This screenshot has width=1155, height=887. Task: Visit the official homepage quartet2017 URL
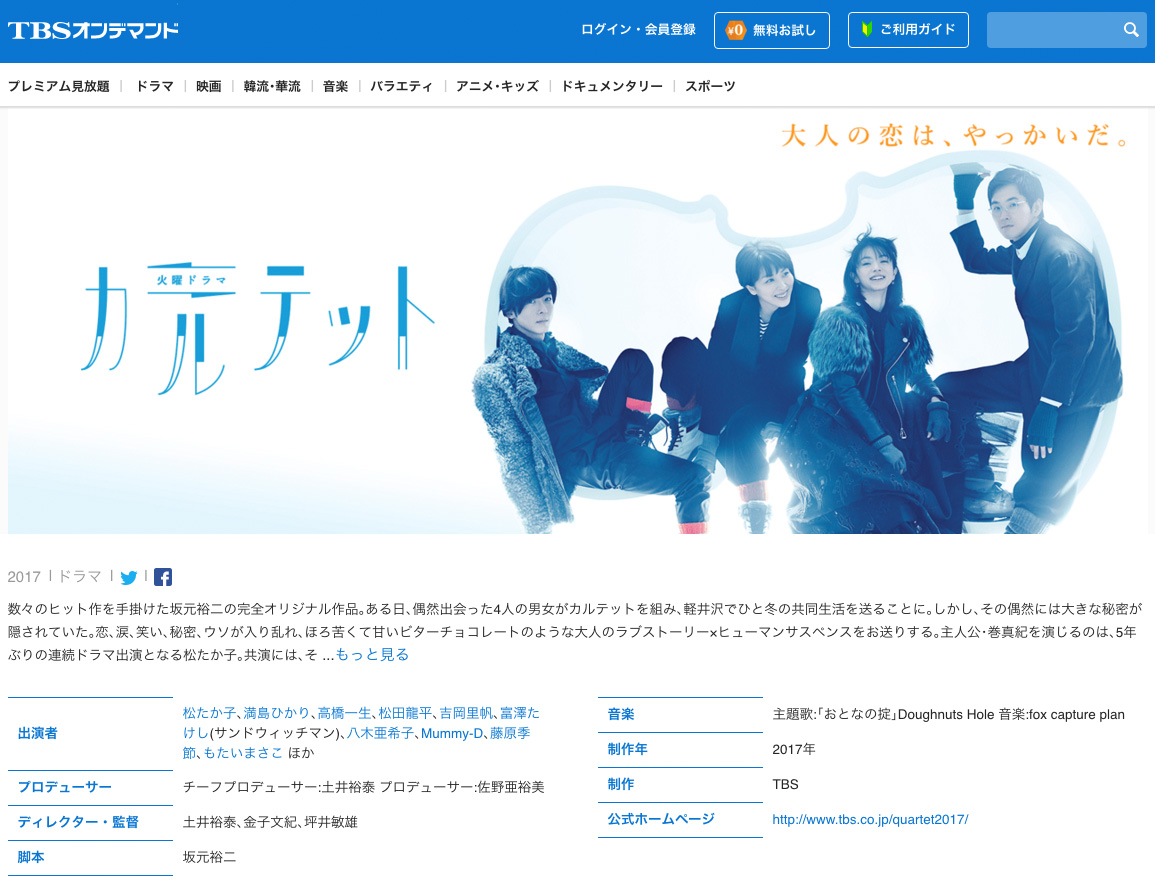pyautogui.click(x=870, y=819)
